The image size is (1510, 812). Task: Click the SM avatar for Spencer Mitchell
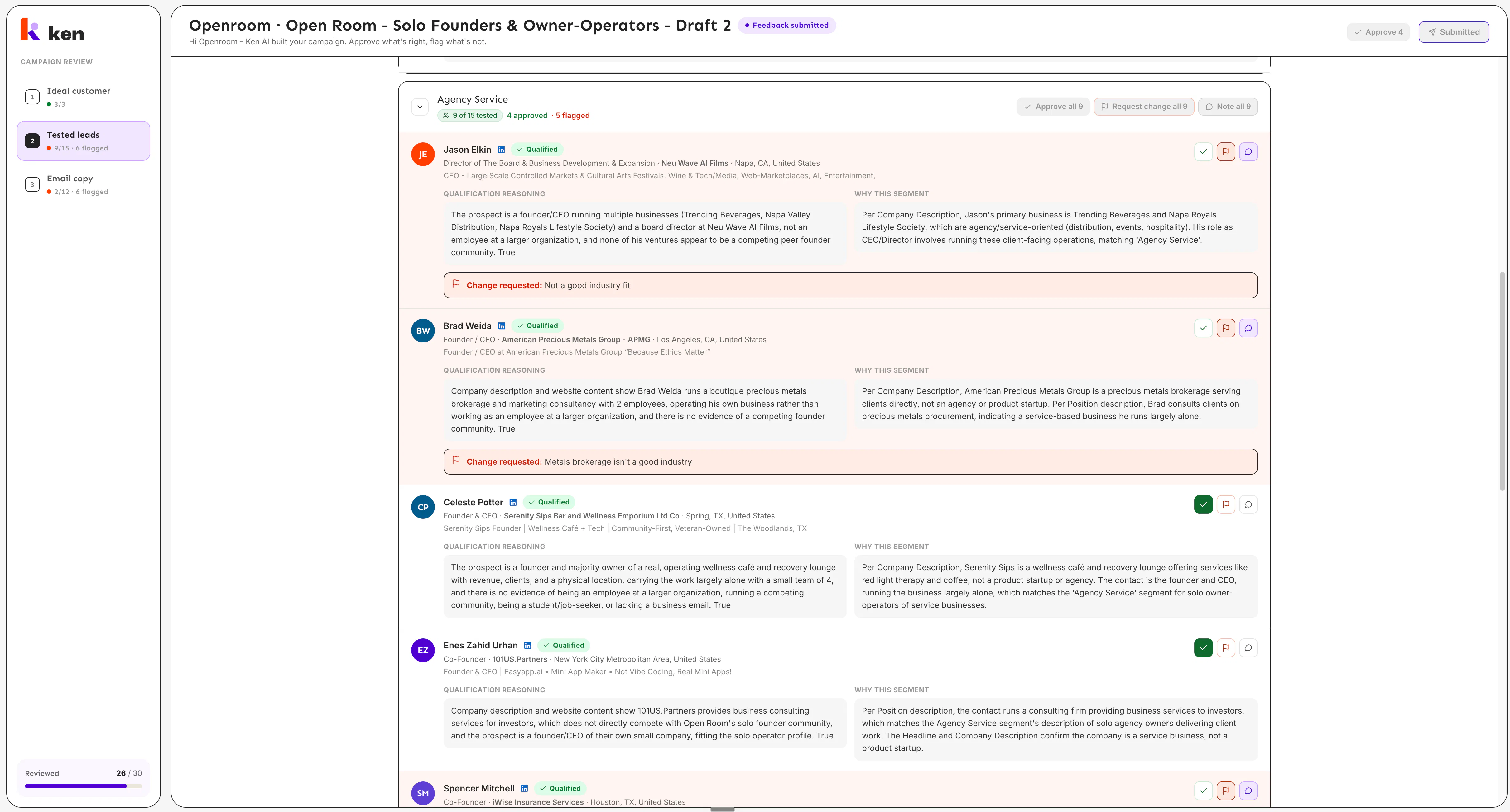pos(423,793)
